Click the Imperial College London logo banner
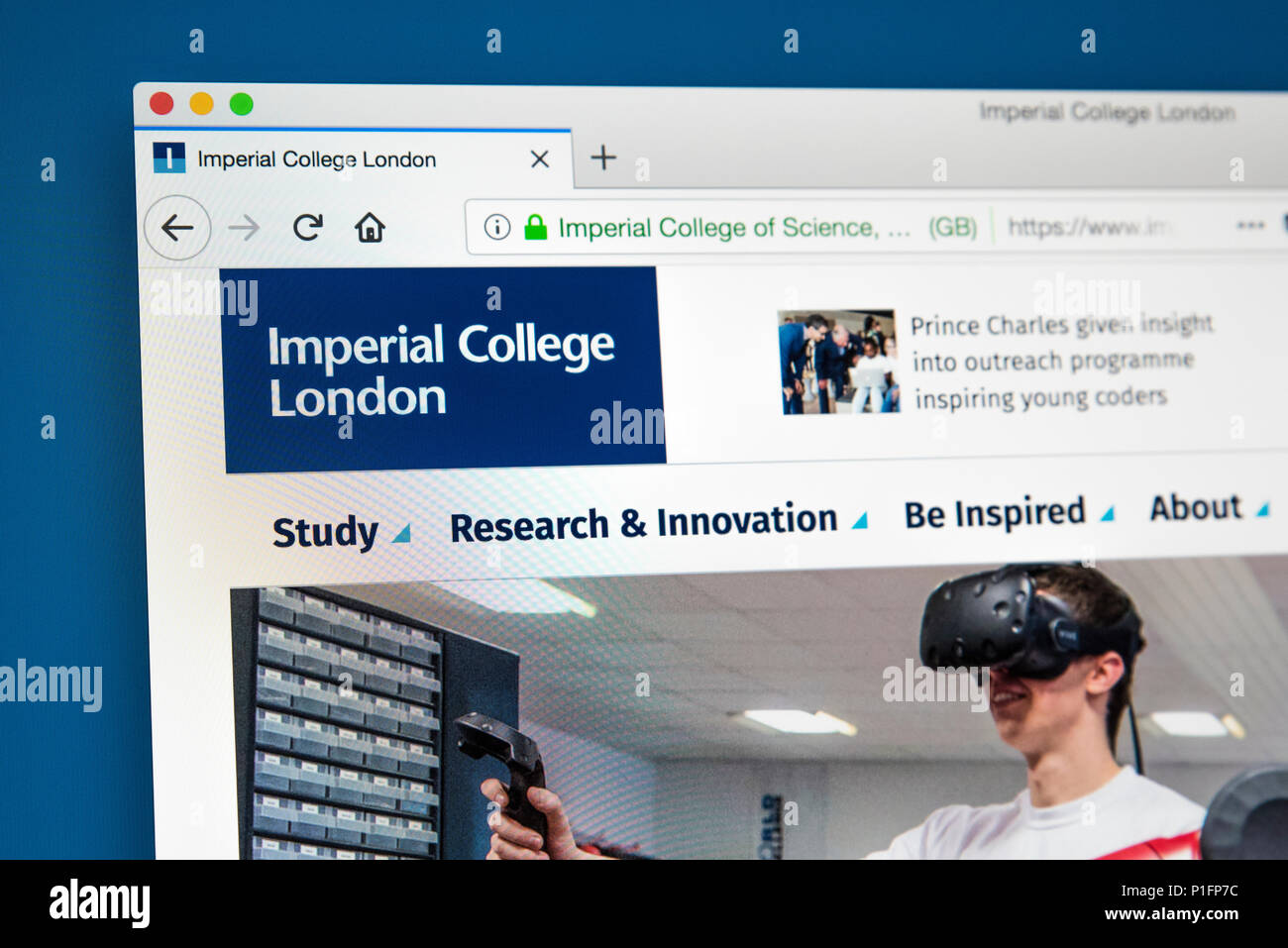Image resolution: width=1288 pixels, height=948 pixels. coord(443,369)
